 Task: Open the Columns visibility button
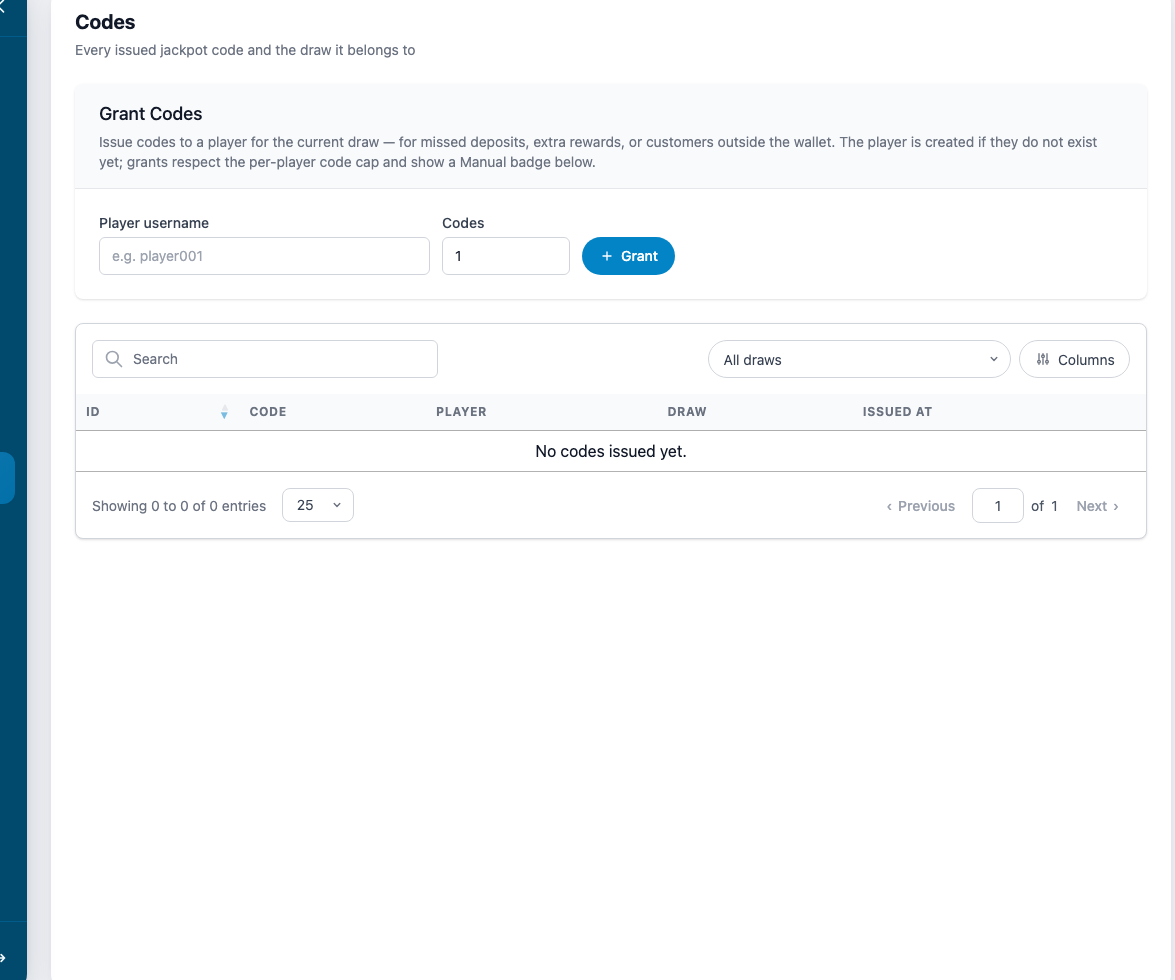click(1074, 360)
